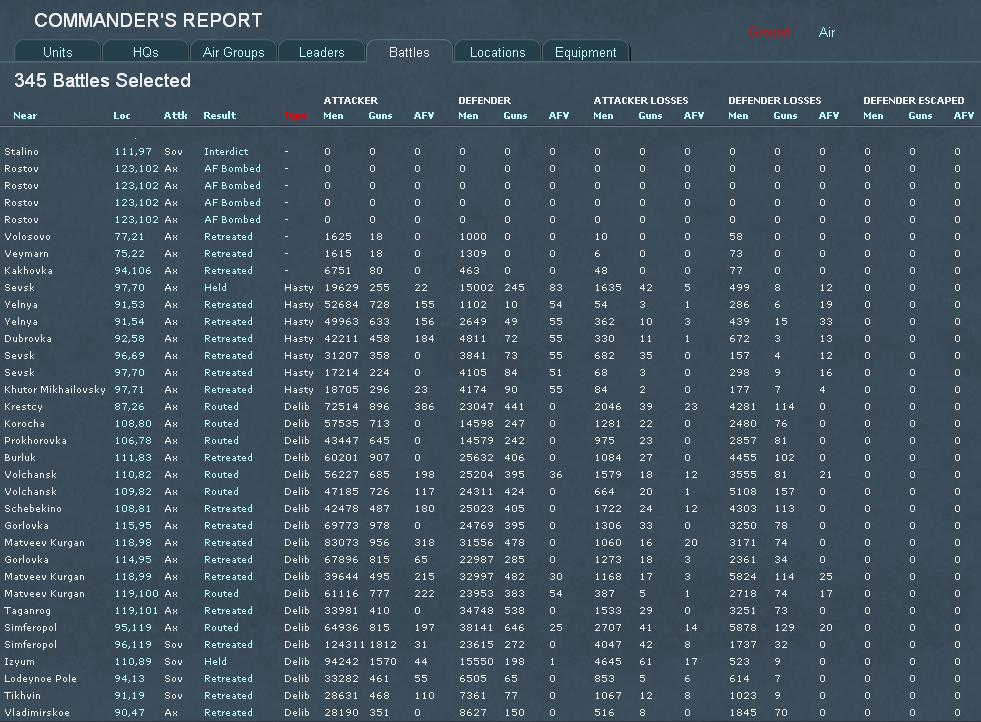The height and width of the screenshot is (722, 981).
Task: Sort battles by Attk side
Action: tap(174, 115)
